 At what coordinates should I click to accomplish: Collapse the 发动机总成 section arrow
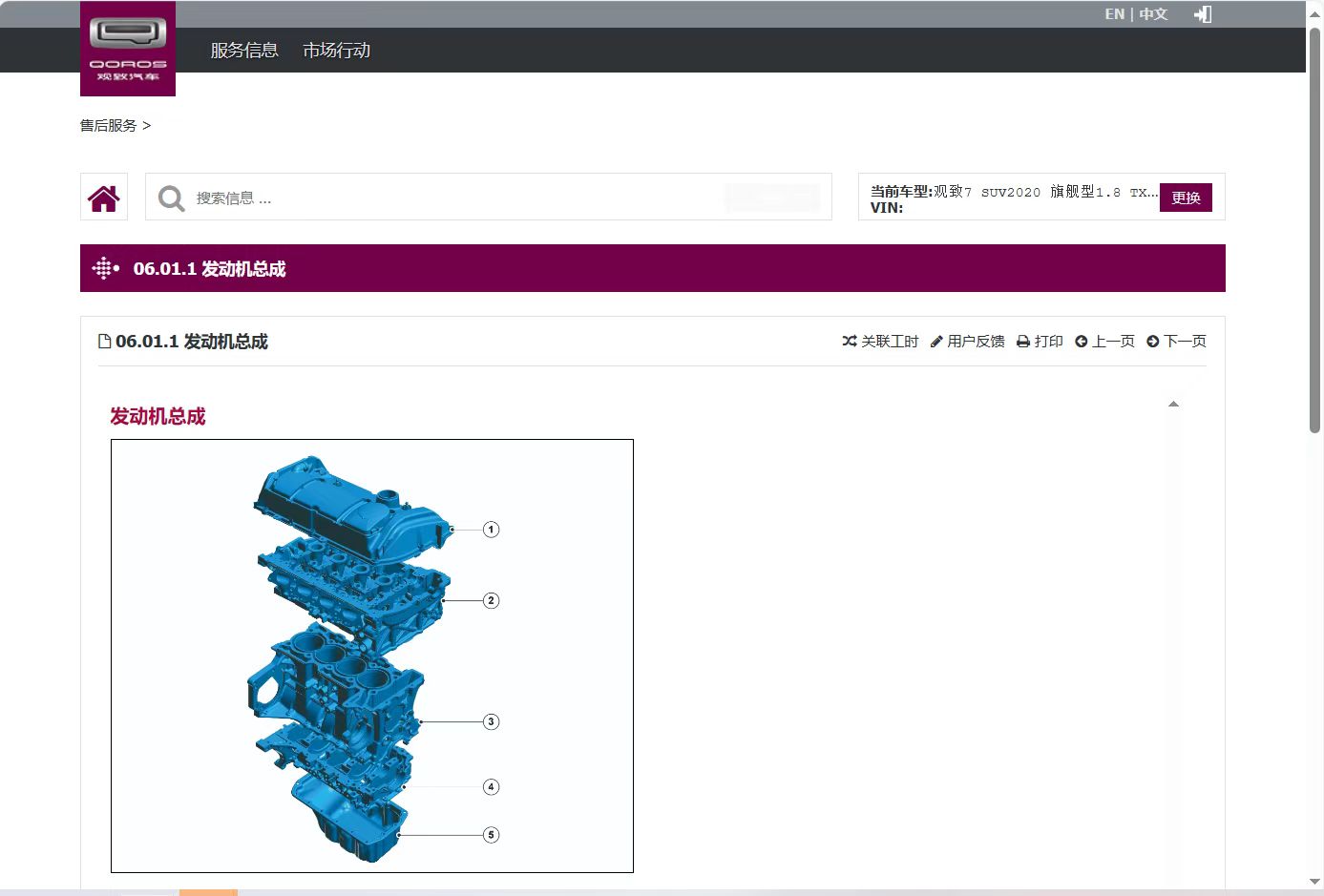1173,405
